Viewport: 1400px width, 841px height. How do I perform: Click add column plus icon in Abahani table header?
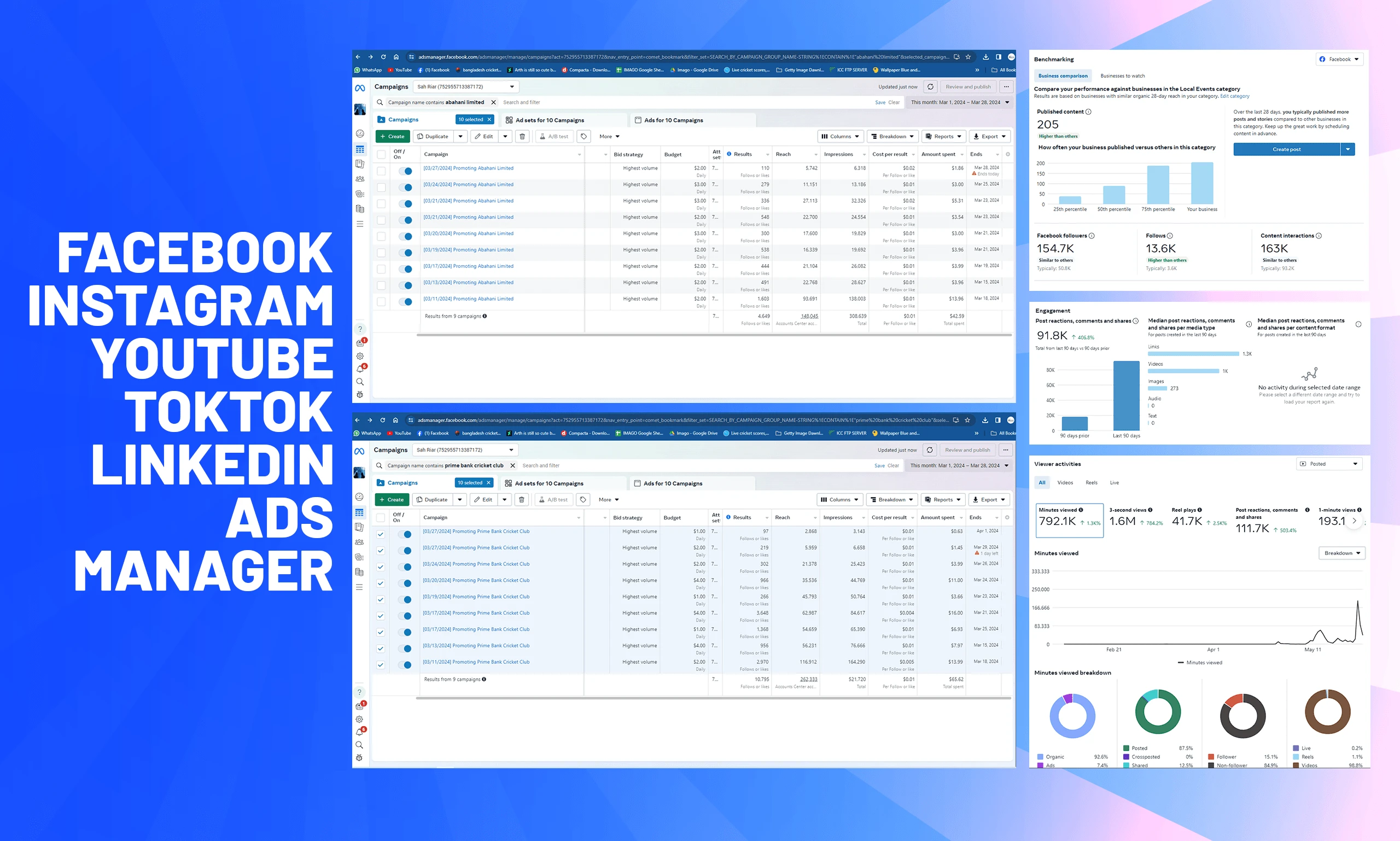(x=1008, y=154)
